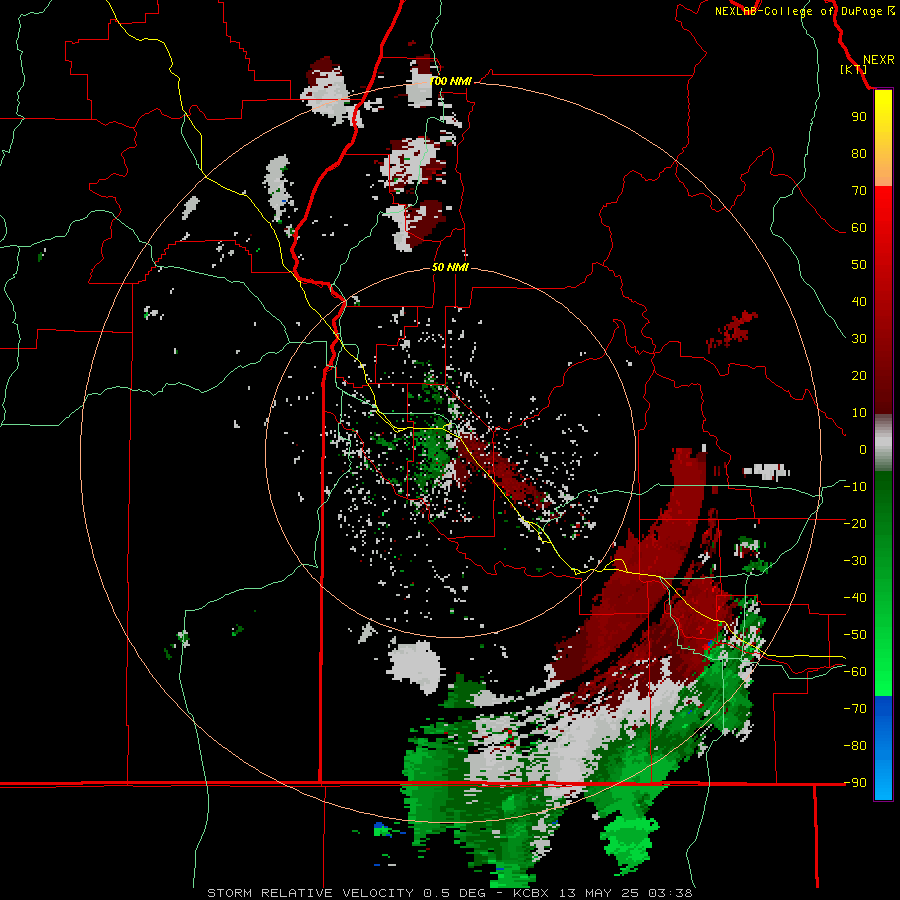This screenshot has height=900, width=900.
Task: Click the positive 10 scale label
Action: click(x=859, y=413)
